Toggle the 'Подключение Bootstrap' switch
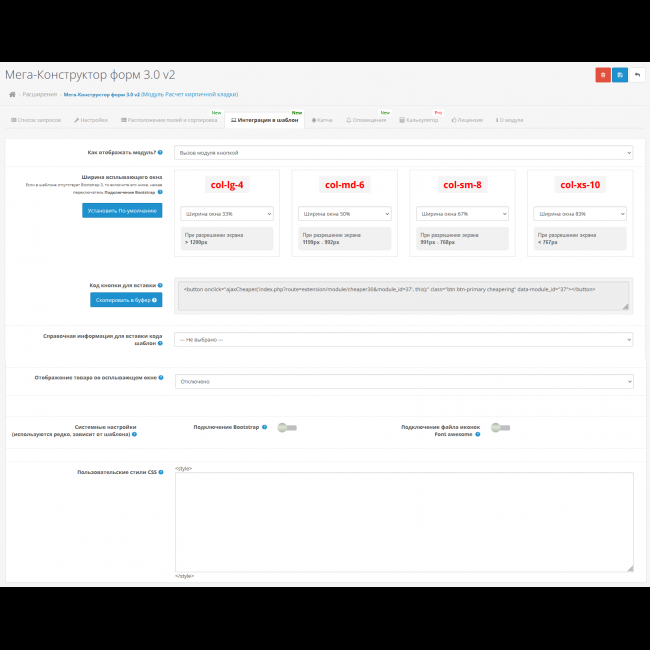The width and height of the screenshot is (650, 650). click(x=287, y=428)
